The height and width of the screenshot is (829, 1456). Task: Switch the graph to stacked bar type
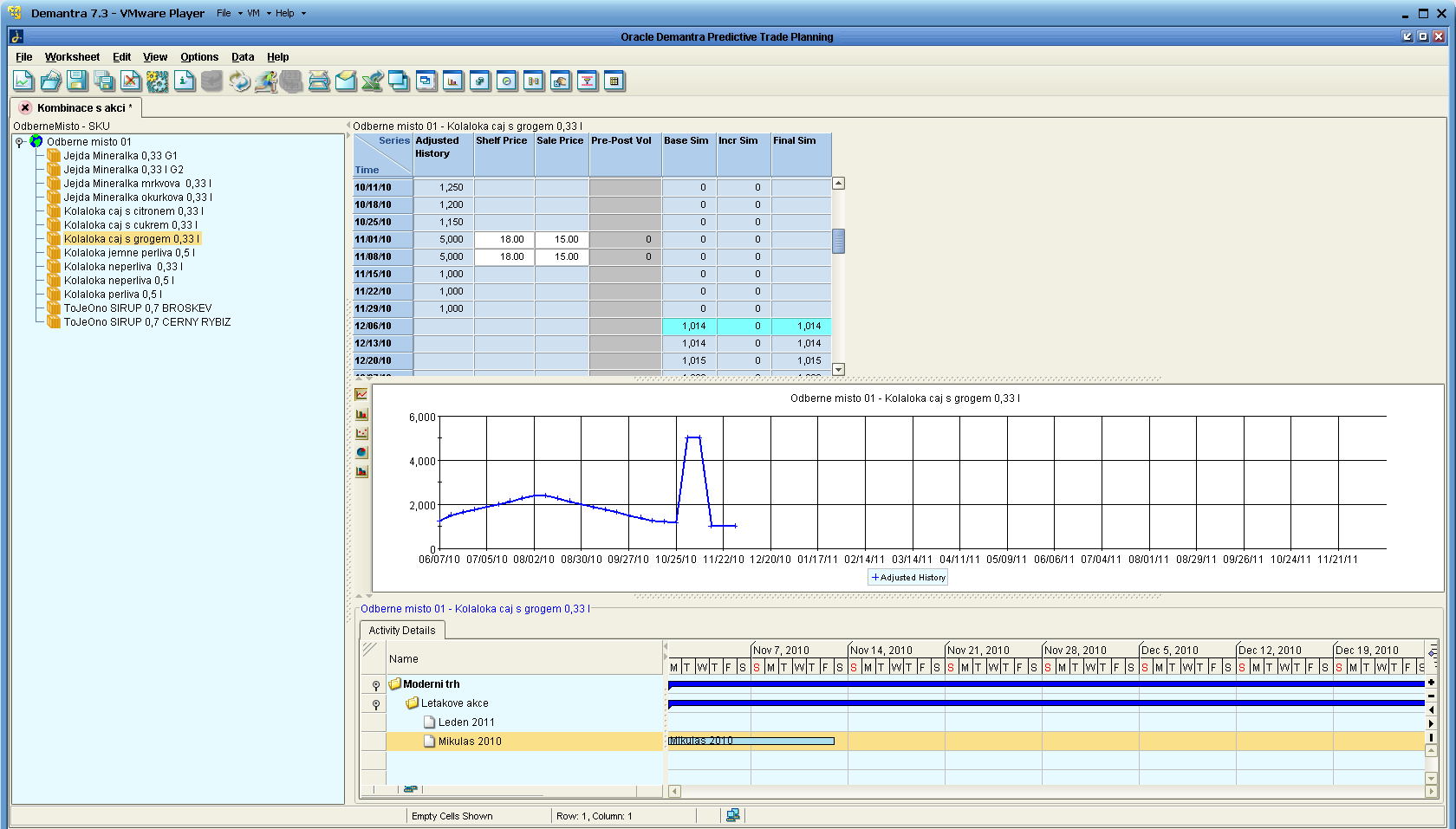(361, 471)
